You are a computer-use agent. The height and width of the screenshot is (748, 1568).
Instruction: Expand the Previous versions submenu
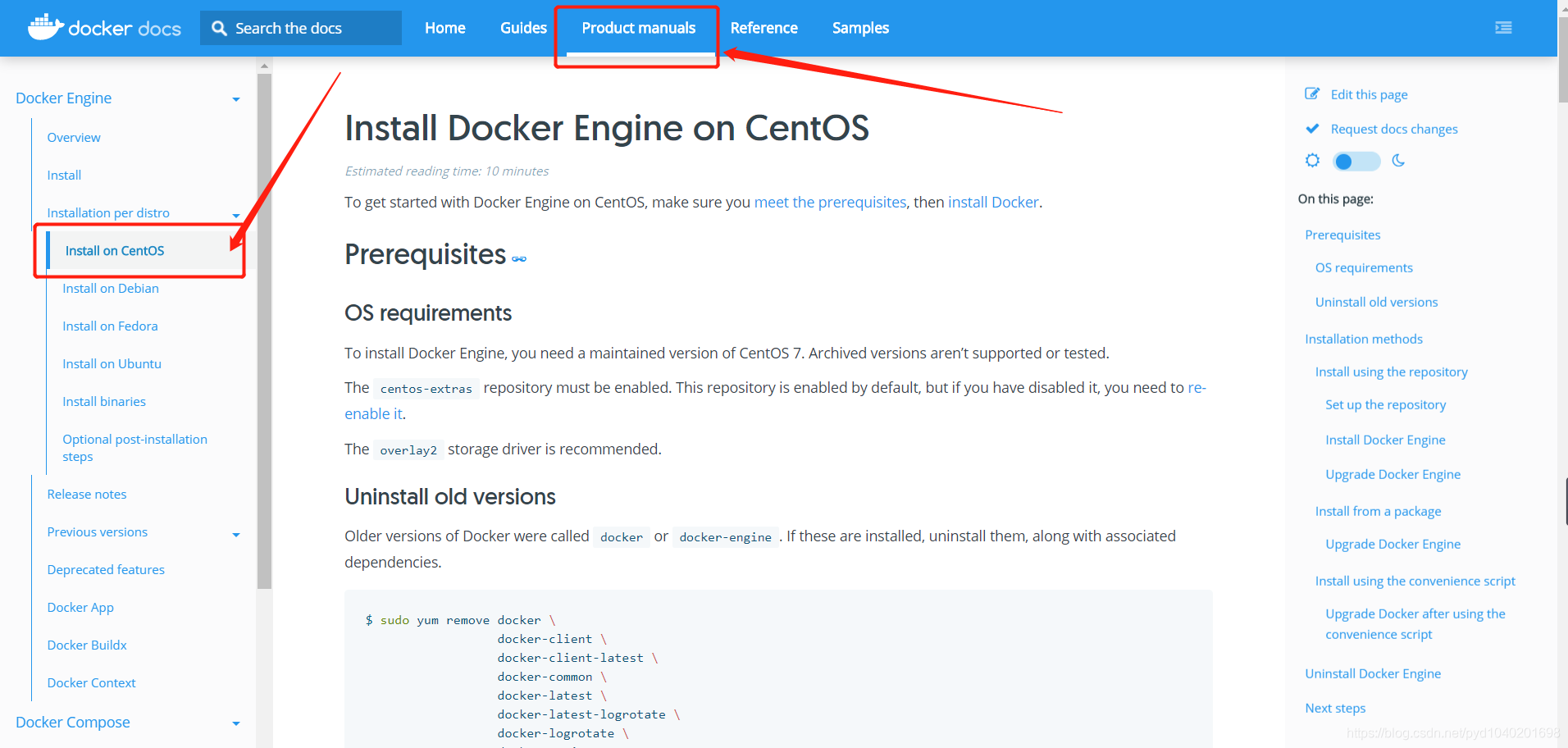point(236,534)
